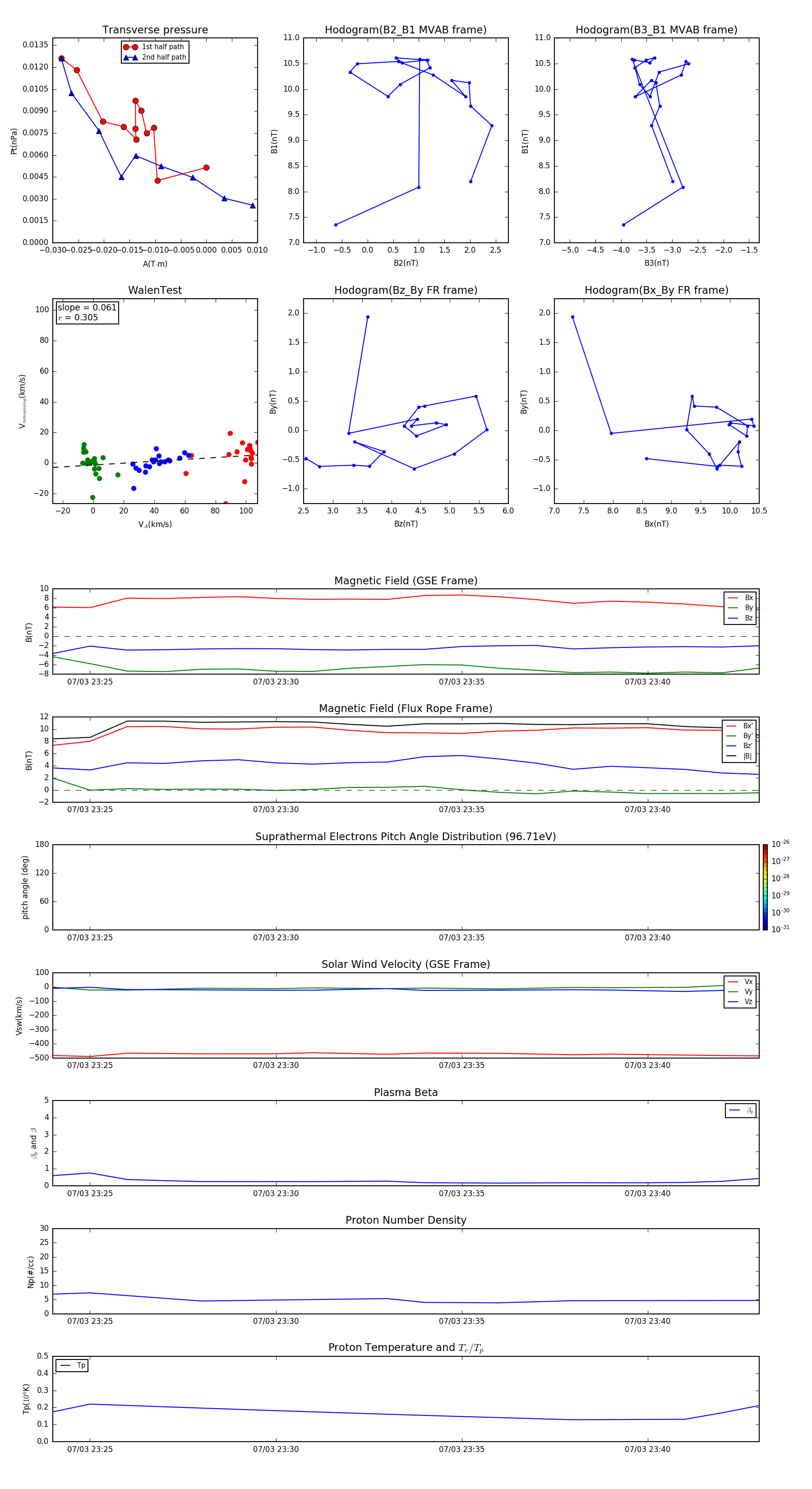
Task: Click '07/03 23:40' tick in Proton Temperature panel
Action: [647, 1449]
